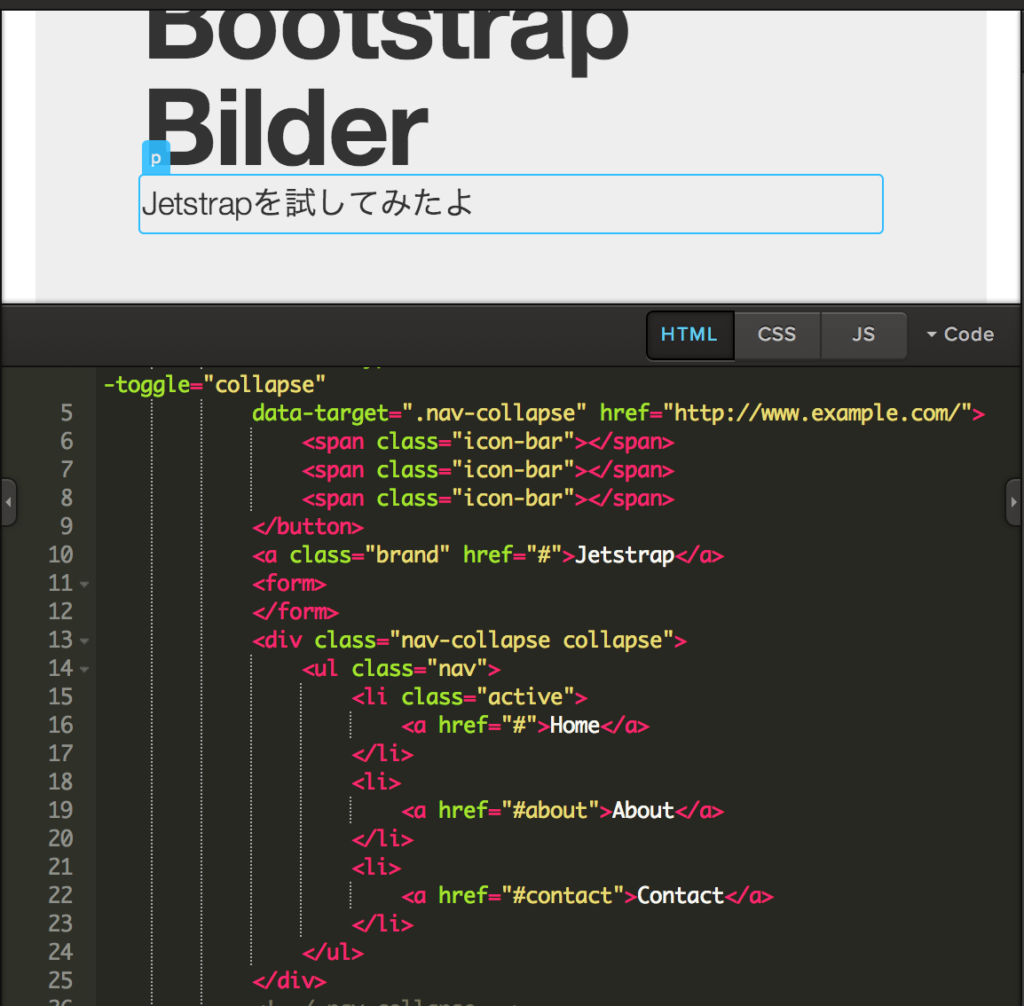The width and height of the screenshot is (1024, 1006).
Task: Switch to the JS tab
Action: pyautogui.click(x=863, y=334)
